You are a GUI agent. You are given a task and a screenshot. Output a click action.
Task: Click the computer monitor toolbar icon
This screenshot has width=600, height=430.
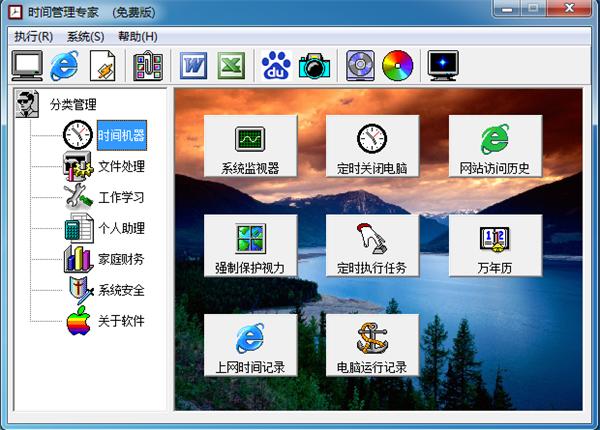coord(27,66)
